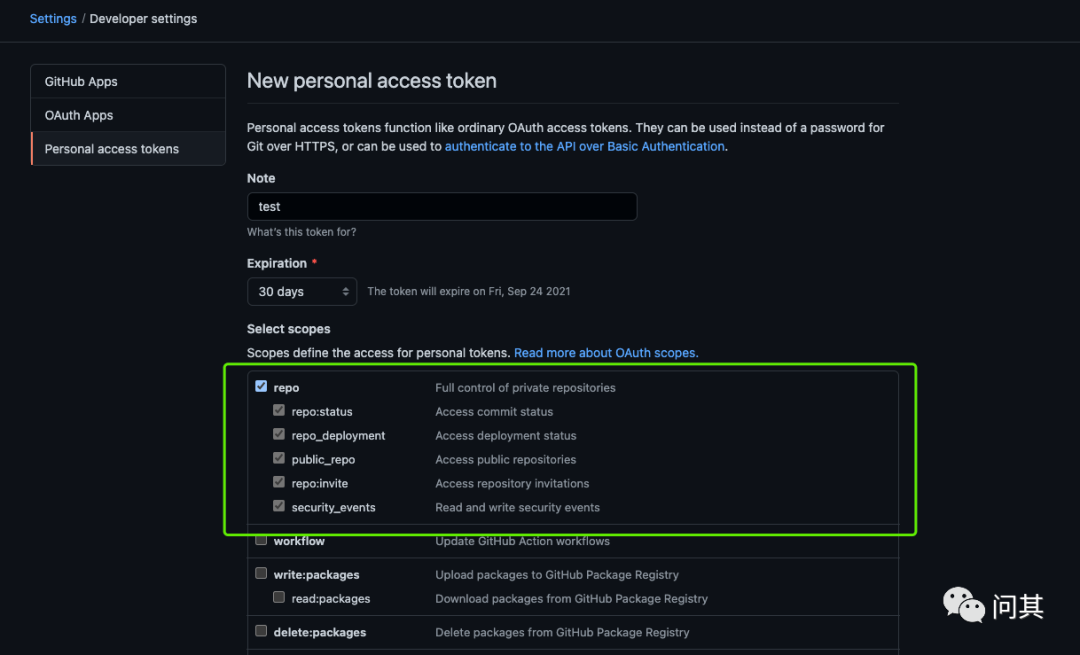Uncheck the repo scope checkbox

[261, 387]
